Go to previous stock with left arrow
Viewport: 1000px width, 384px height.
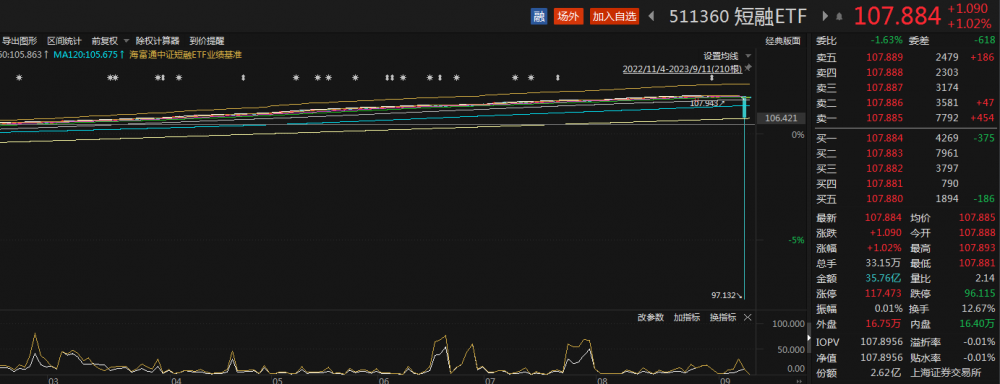pyautogui.click(x=651, y=17)
